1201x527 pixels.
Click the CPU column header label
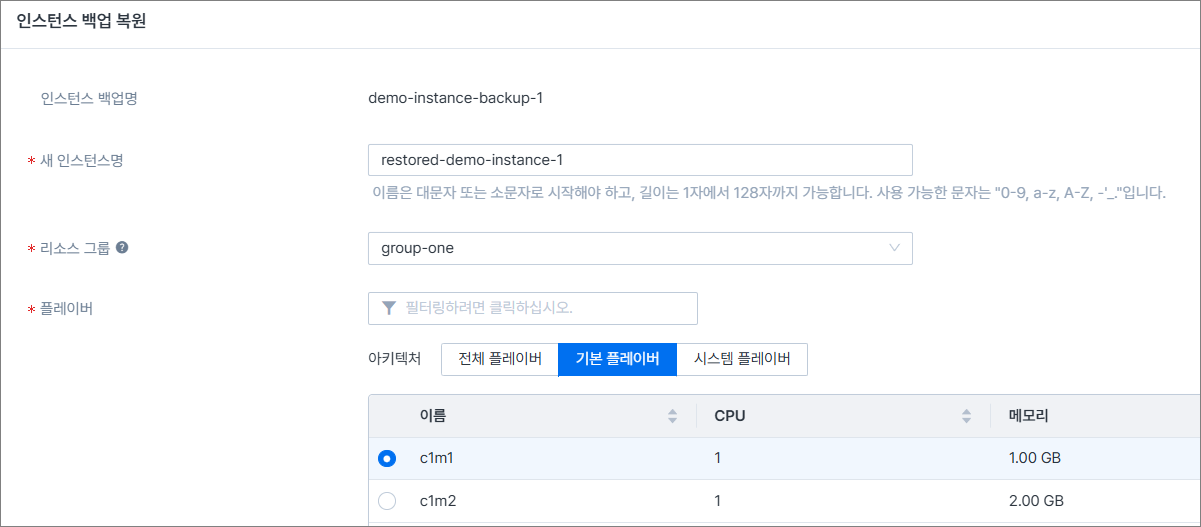730,416
